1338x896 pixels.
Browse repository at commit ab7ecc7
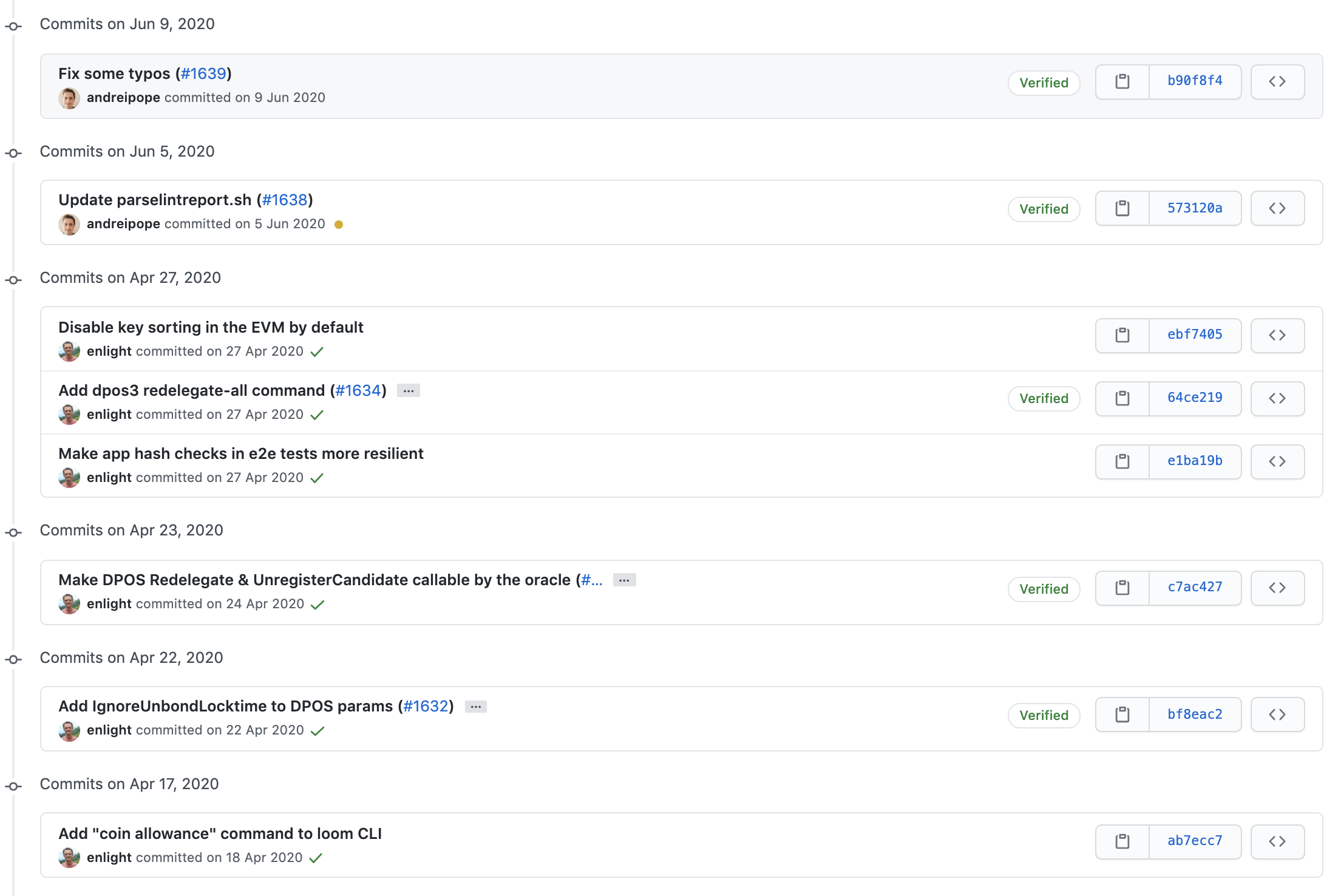point(1277,841)
